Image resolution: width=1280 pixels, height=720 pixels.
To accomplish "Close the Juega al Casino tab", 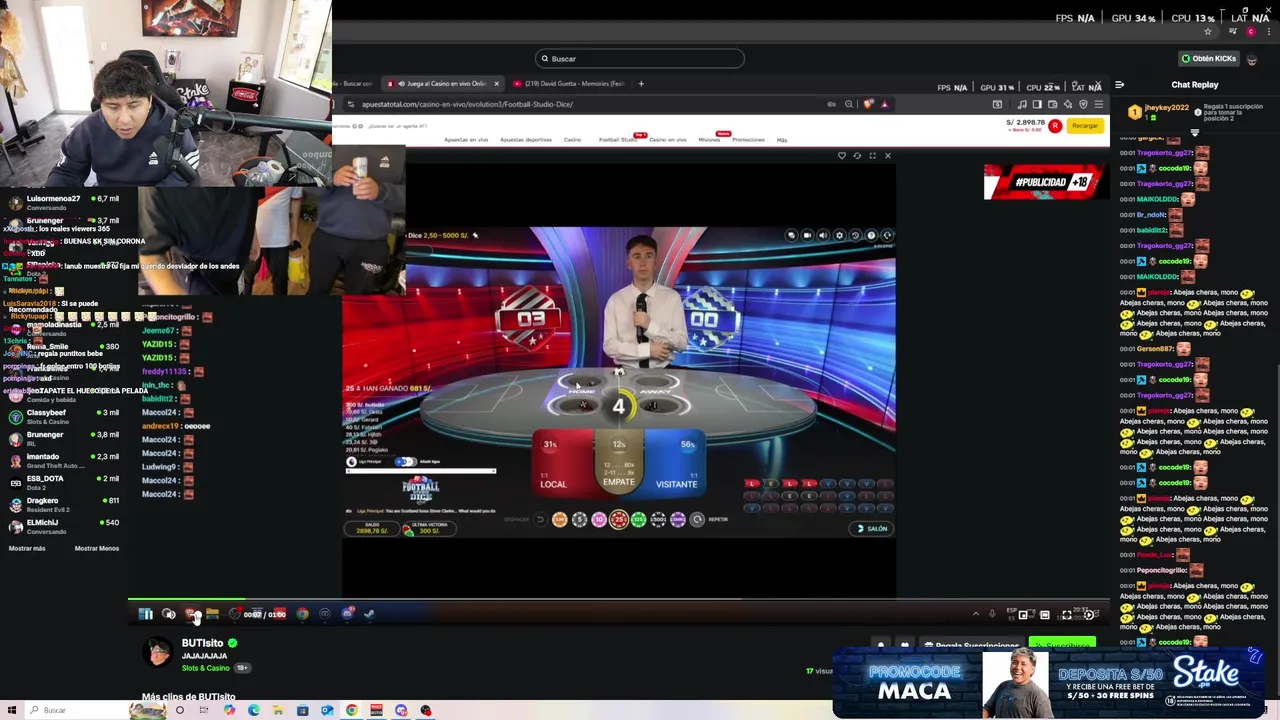I will pyautogui.click(x=496, y=84).
